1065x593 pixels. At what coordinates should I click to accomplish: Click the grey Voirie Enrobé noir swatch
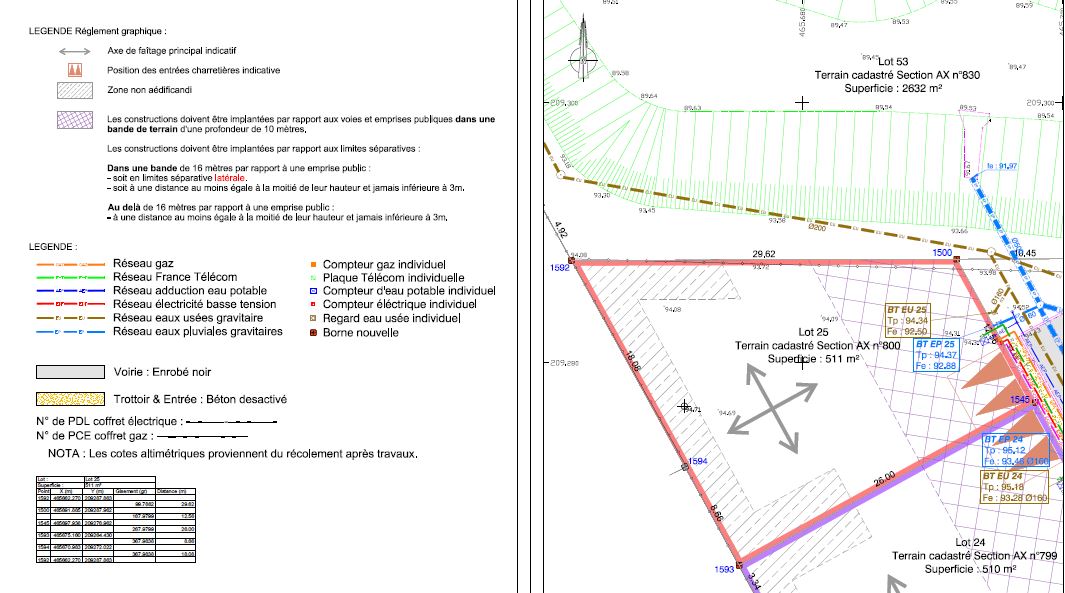71,372
